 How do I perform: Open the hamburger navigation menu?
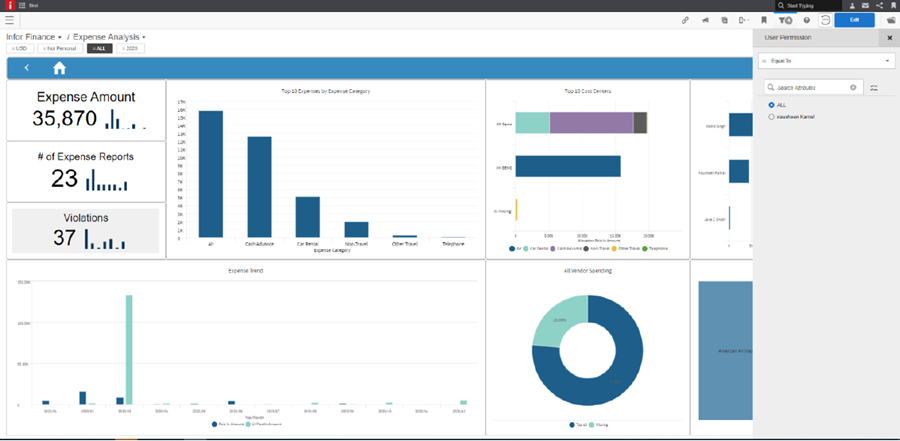(x=10, y=20)
